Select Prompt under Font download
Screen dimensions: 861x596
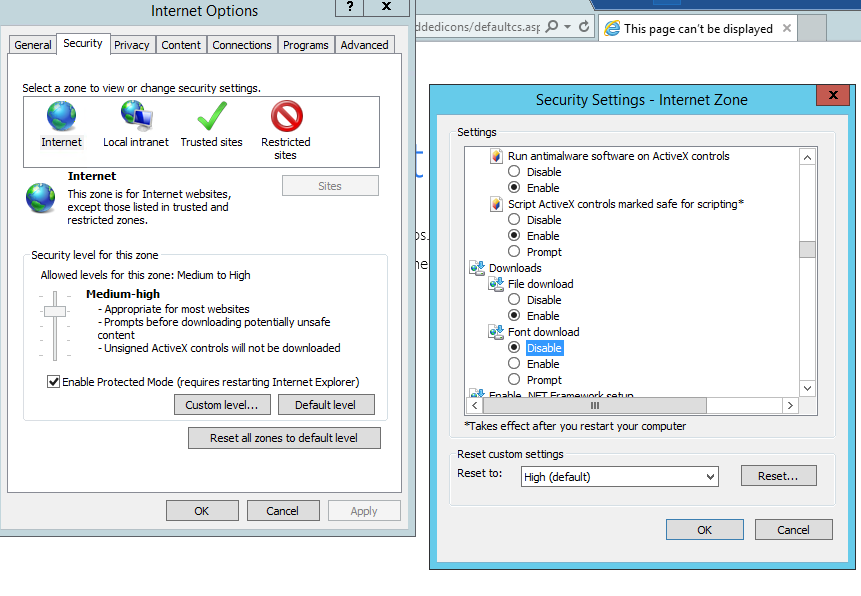point(514,379)
